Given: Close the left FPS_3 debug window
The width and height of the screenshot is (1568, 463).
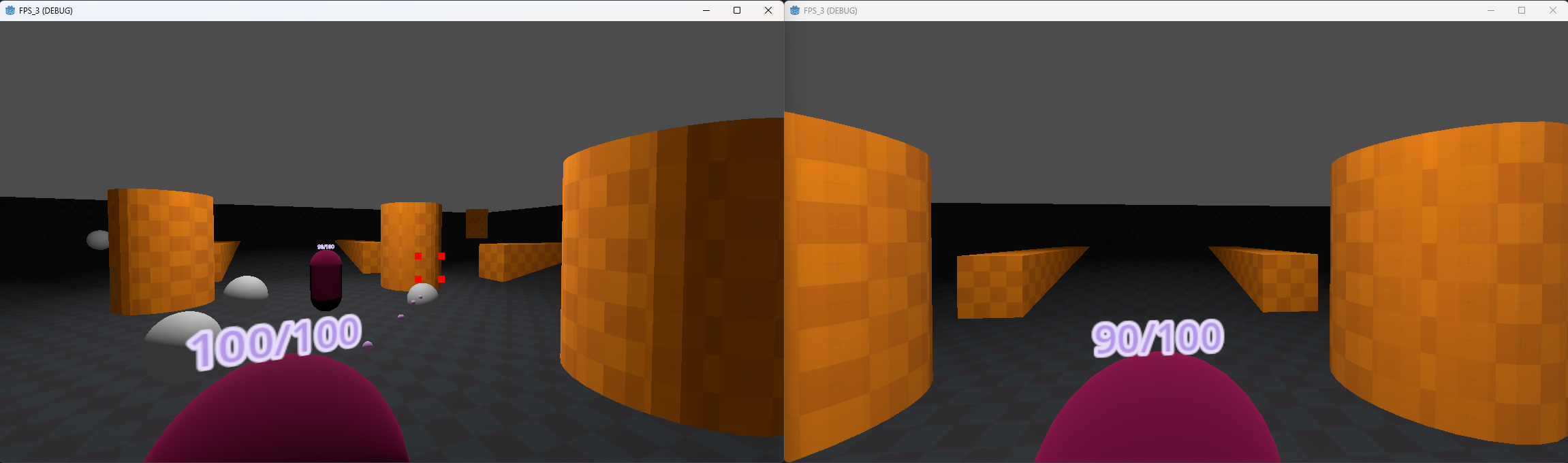Looking at the screenshot, I should coord(768,10).
